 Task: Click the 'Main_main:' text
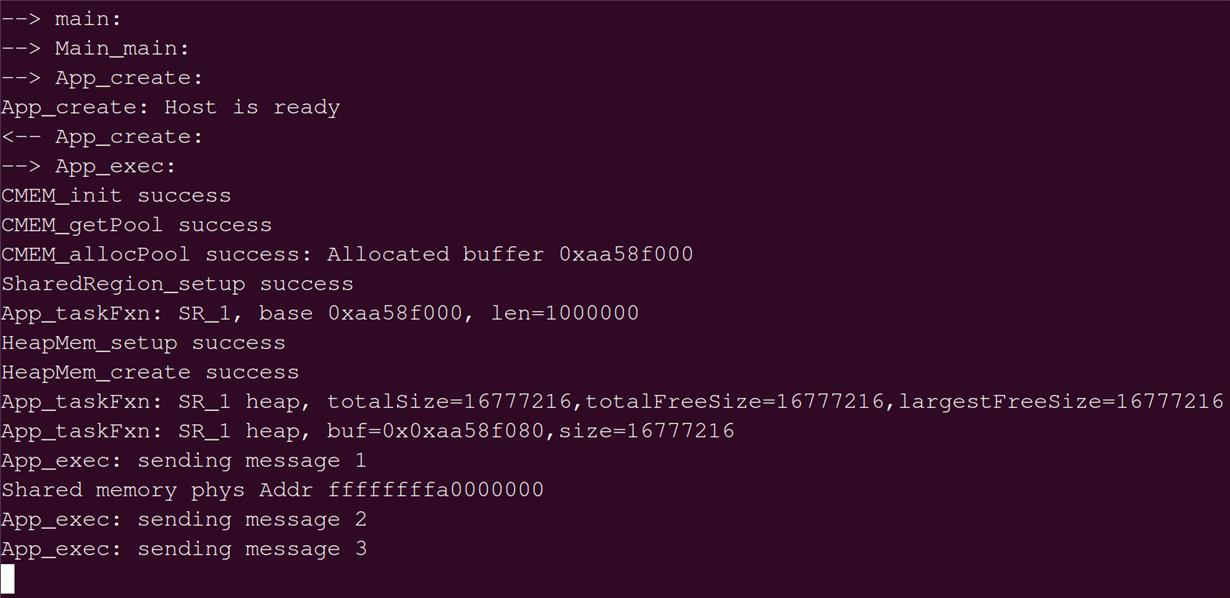coord(122,49)
